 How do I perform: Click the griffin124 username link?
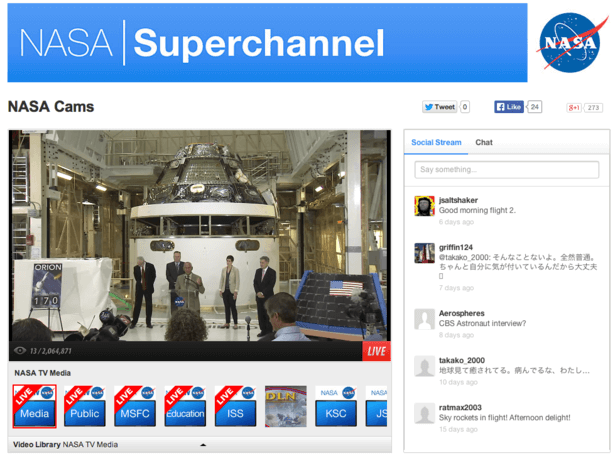tap(458, 247)
